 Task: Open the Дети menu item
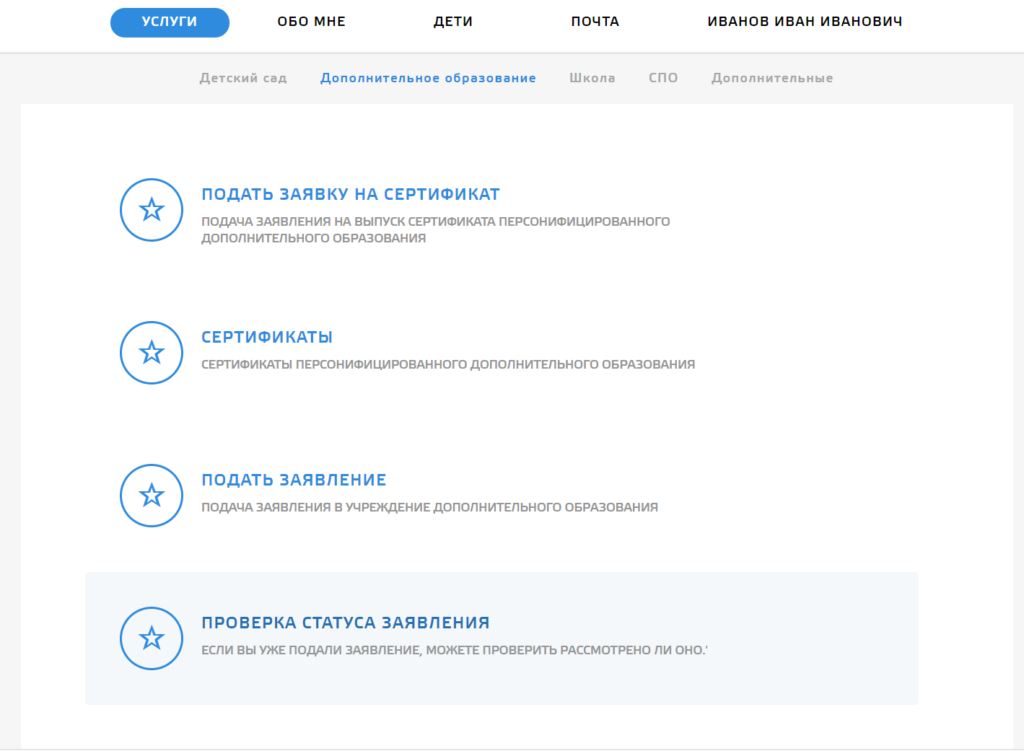(x=453, y=22)
